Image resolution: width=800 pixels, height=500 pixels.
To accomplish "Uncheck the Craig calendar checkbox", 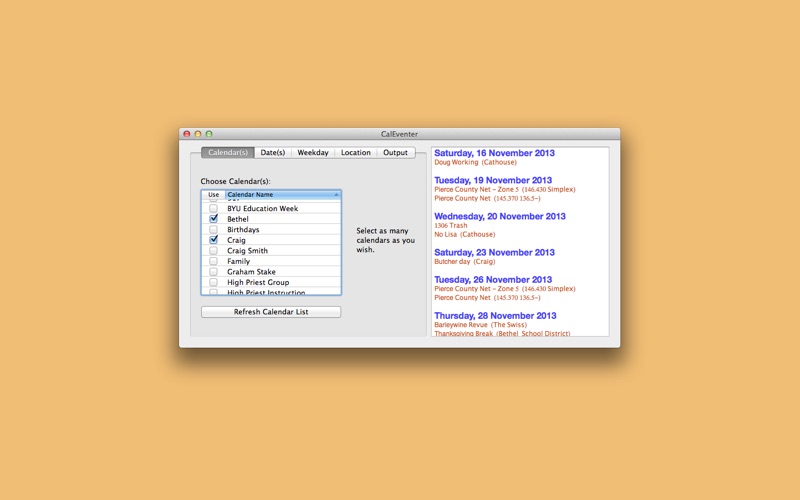I will (x=213, y=239).
